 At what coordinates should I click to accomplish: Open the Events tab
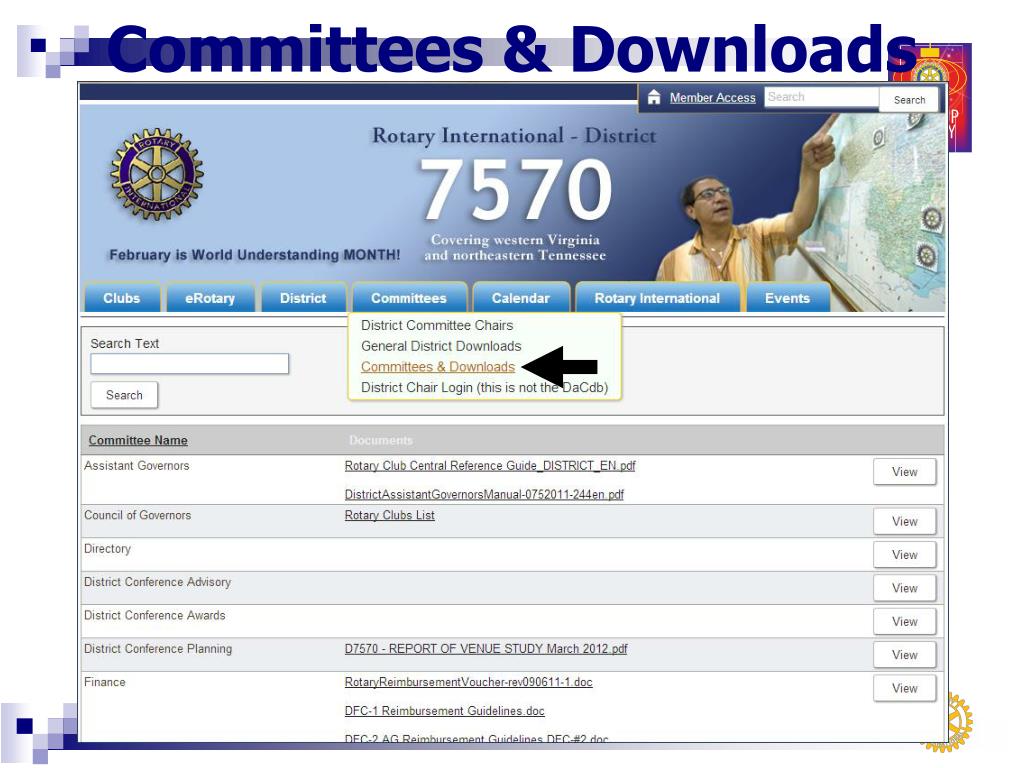[x=788, y=298]
